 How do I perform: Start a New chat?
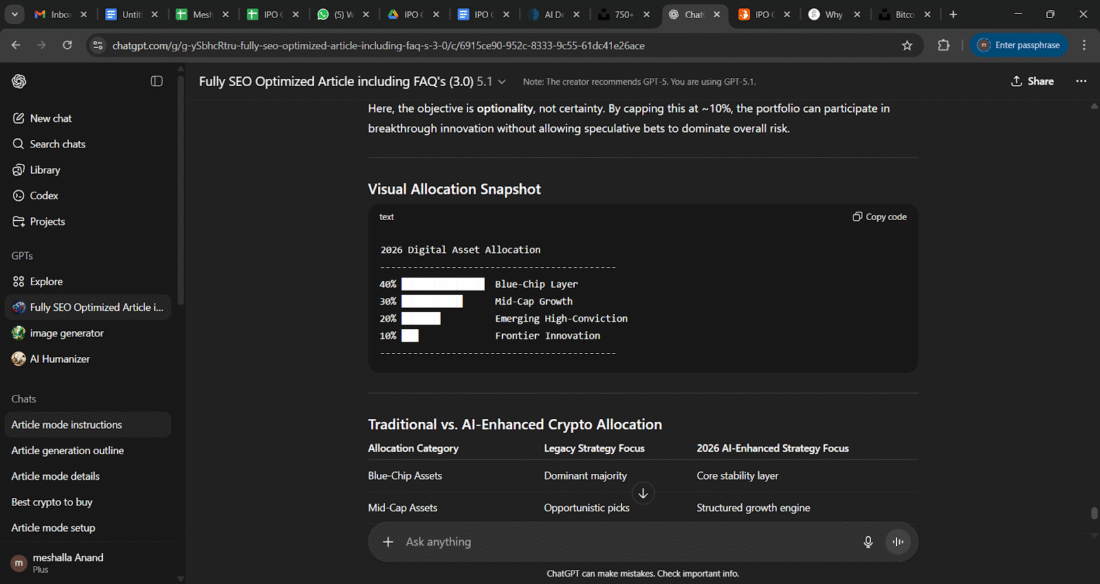point(50,118)
